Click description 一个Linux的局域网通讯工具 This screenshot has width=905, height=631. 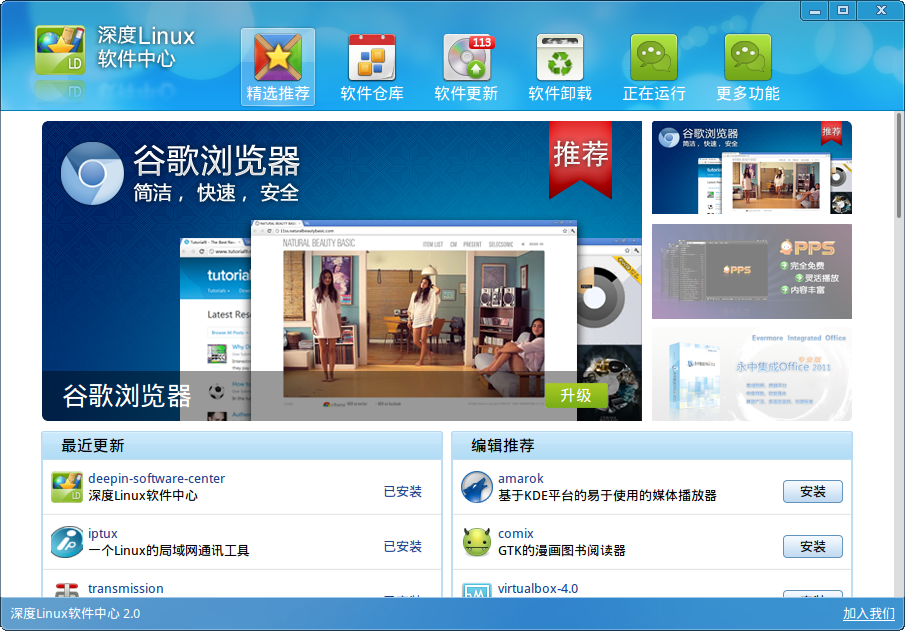point(169,551)
